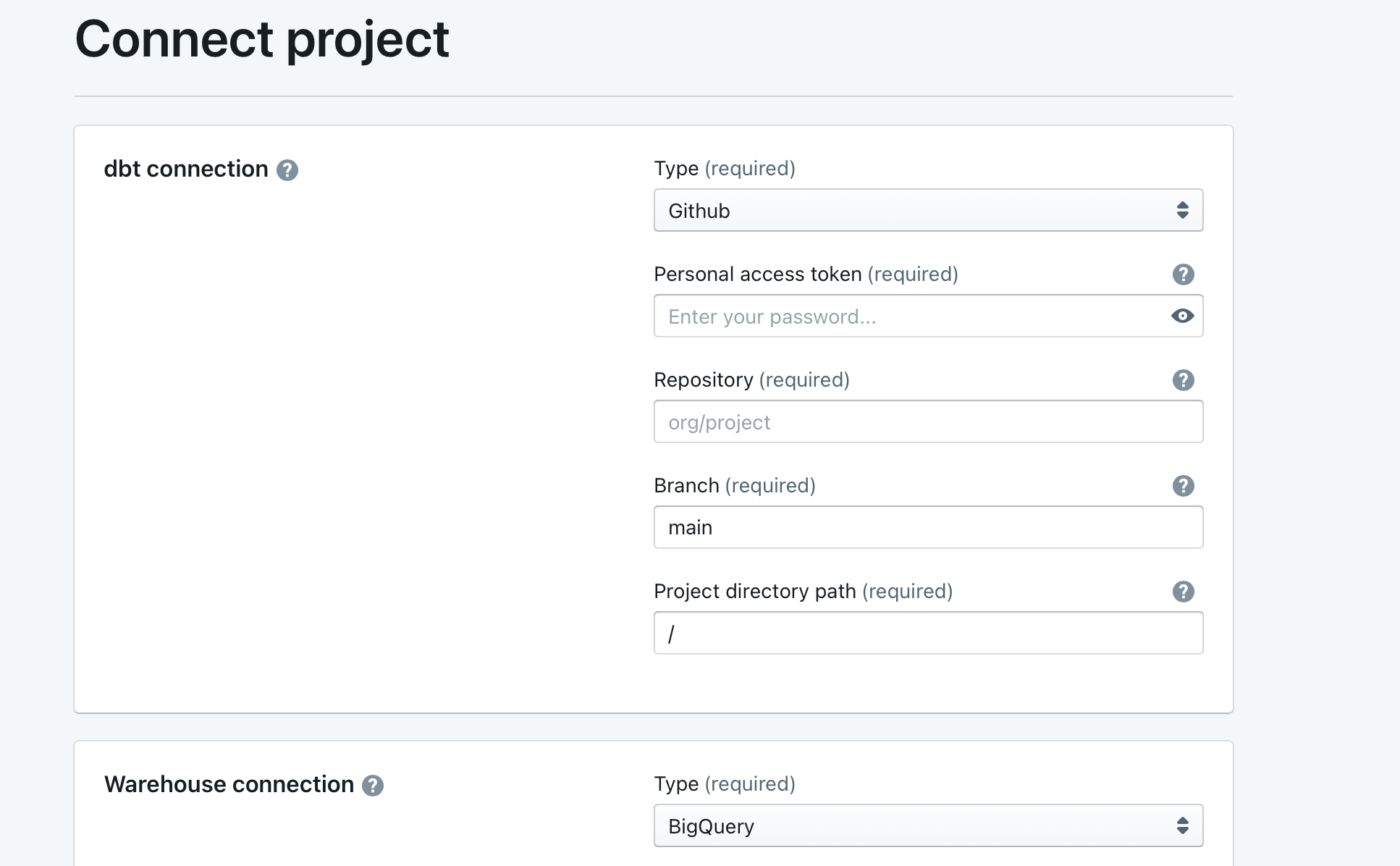Open the Project directory path help icon
The height and width of the screenshot is (866, 1400).
[x=1183, y=592]
